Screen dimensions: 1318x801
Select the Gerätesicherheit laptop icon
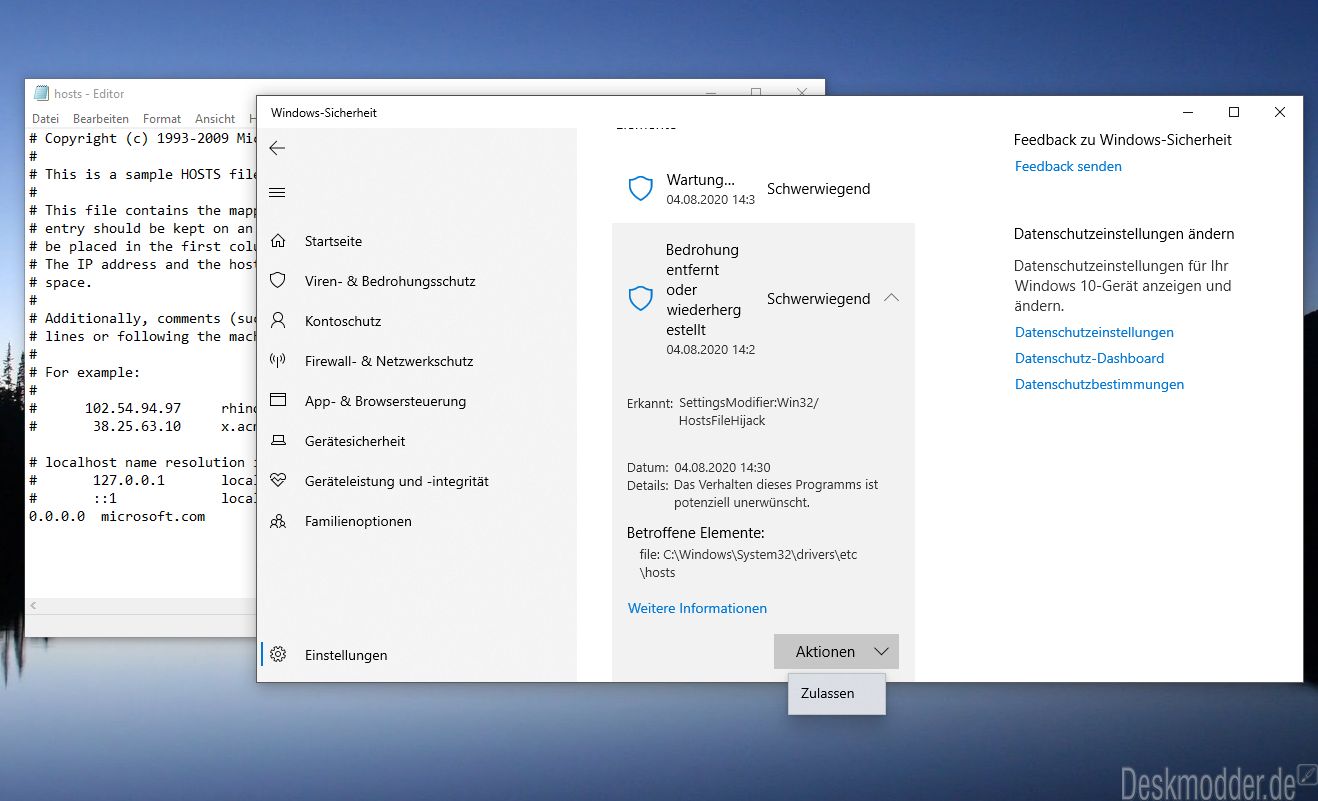pos(278,441)
